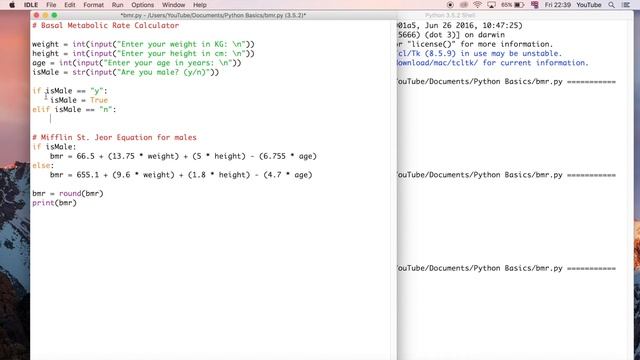Image resolution: width=640 pixels, height=360 pixels.
Task: Click the Tcl/Tk (8.5.9) warning in shell
Action: (x=480, y=53)
